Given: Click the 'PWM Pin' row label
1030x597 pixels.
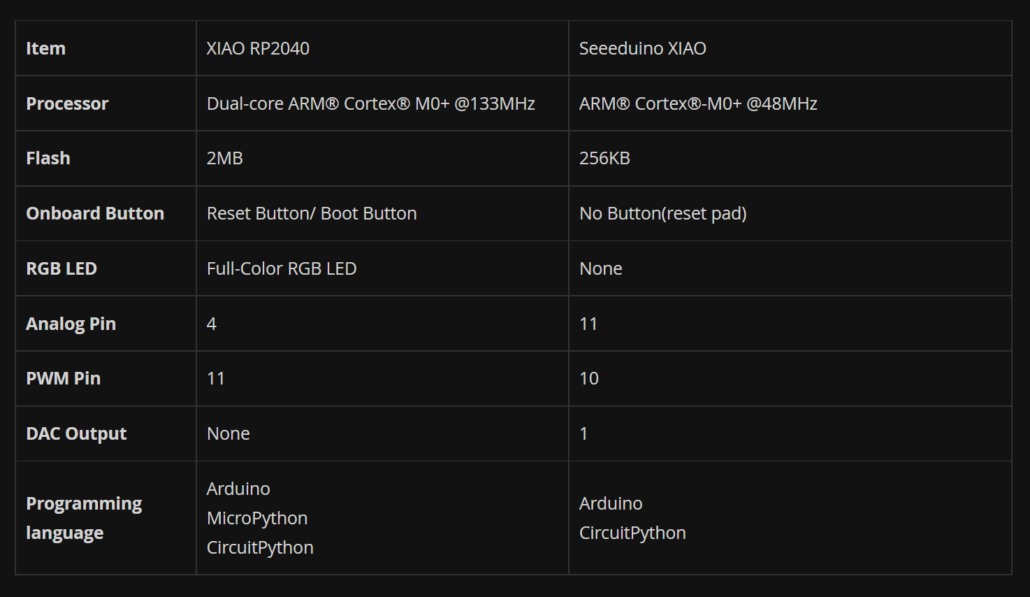Looking at the screenshot, I should (x=63, y=378).
